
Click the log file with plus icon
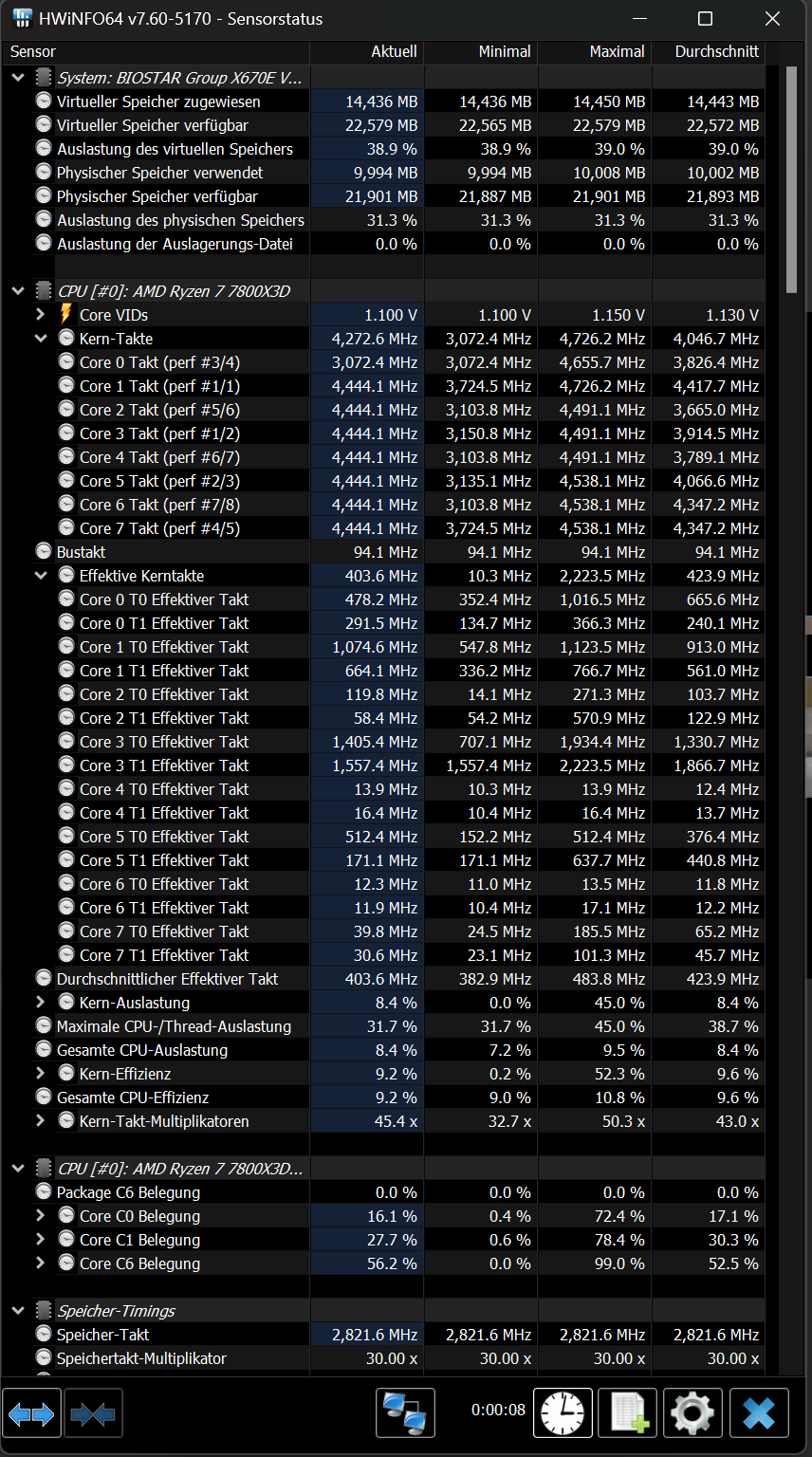point(628,1414)
